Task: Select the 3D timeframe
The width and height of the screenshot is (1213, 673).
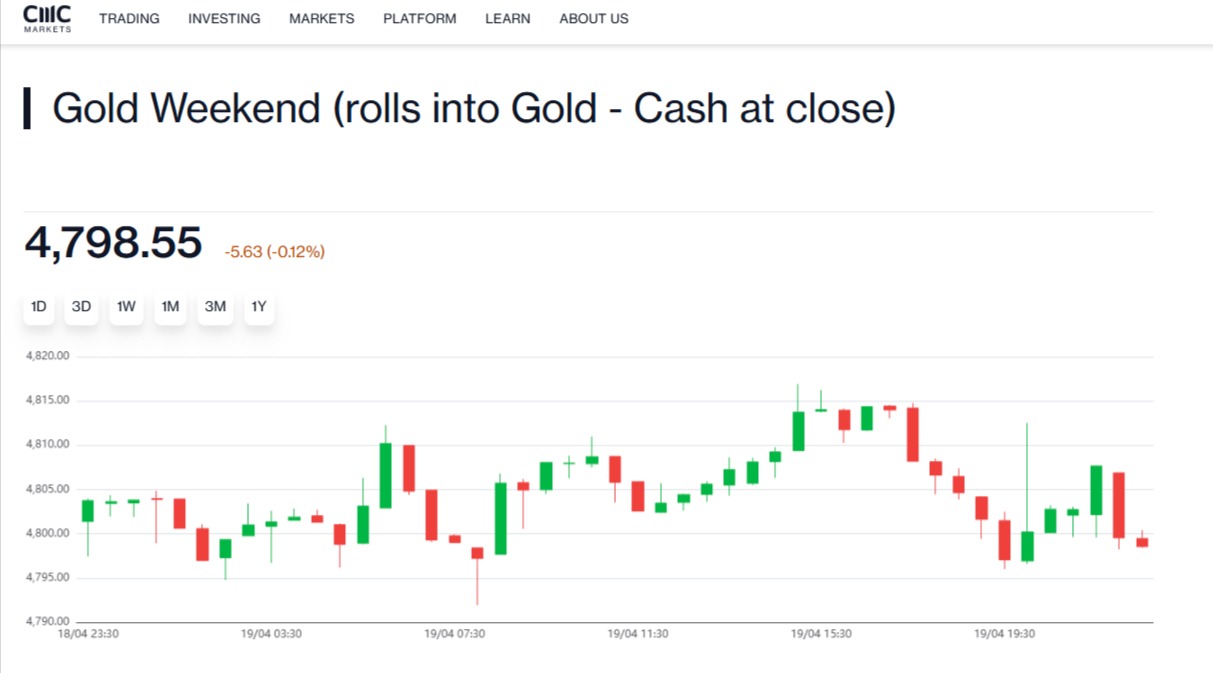Action: pos(81,307)
